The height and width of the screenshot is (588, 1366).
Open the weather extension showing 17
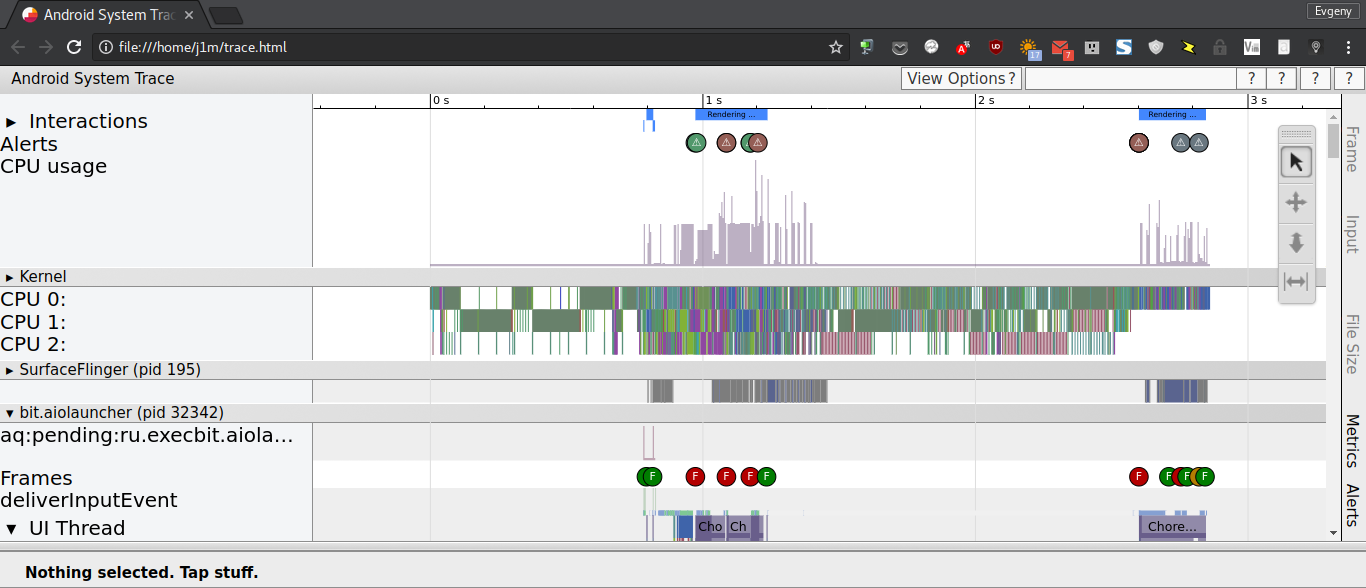(x=1029, y=47)
